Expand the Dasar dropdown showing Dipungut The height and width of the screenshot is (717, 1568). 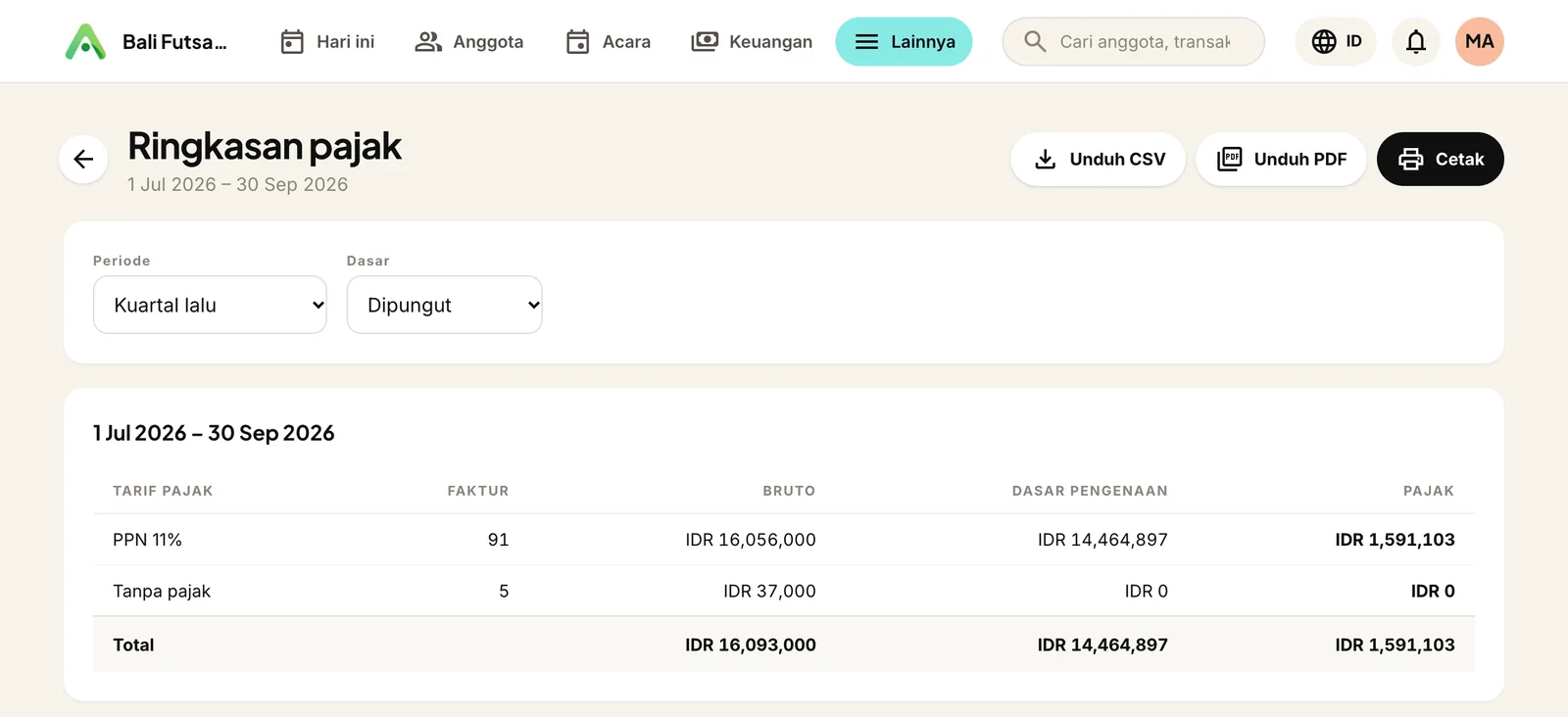pyautogui.click(x=445, y=305)
